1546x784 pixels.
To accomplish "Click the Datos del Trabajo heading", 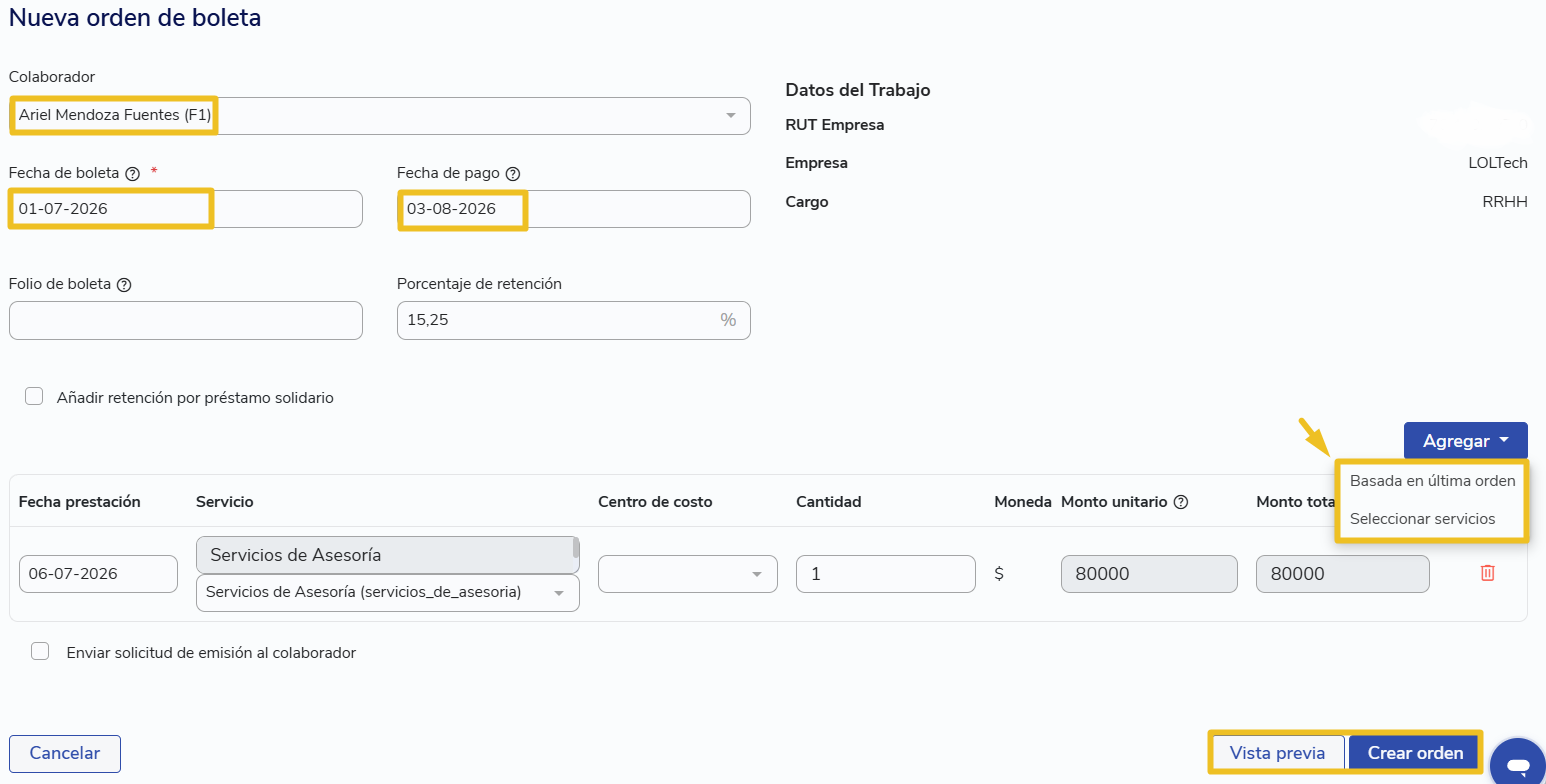I will [858, 90].
